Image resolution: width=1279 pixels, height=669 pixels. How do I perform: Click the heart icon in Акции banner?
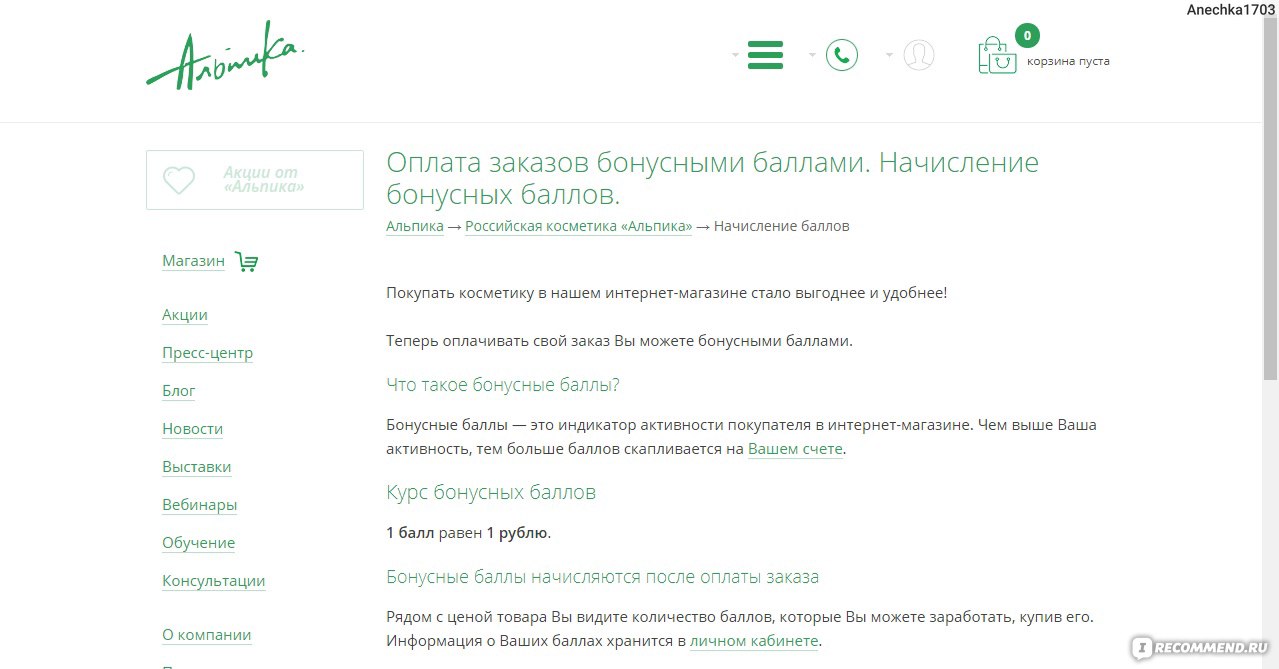coord(179,181)
